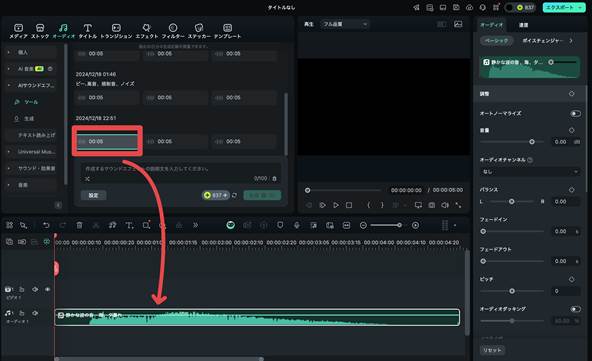Open the エフェクト (Effects) tab
592x361 pixels.
[146, 31]
